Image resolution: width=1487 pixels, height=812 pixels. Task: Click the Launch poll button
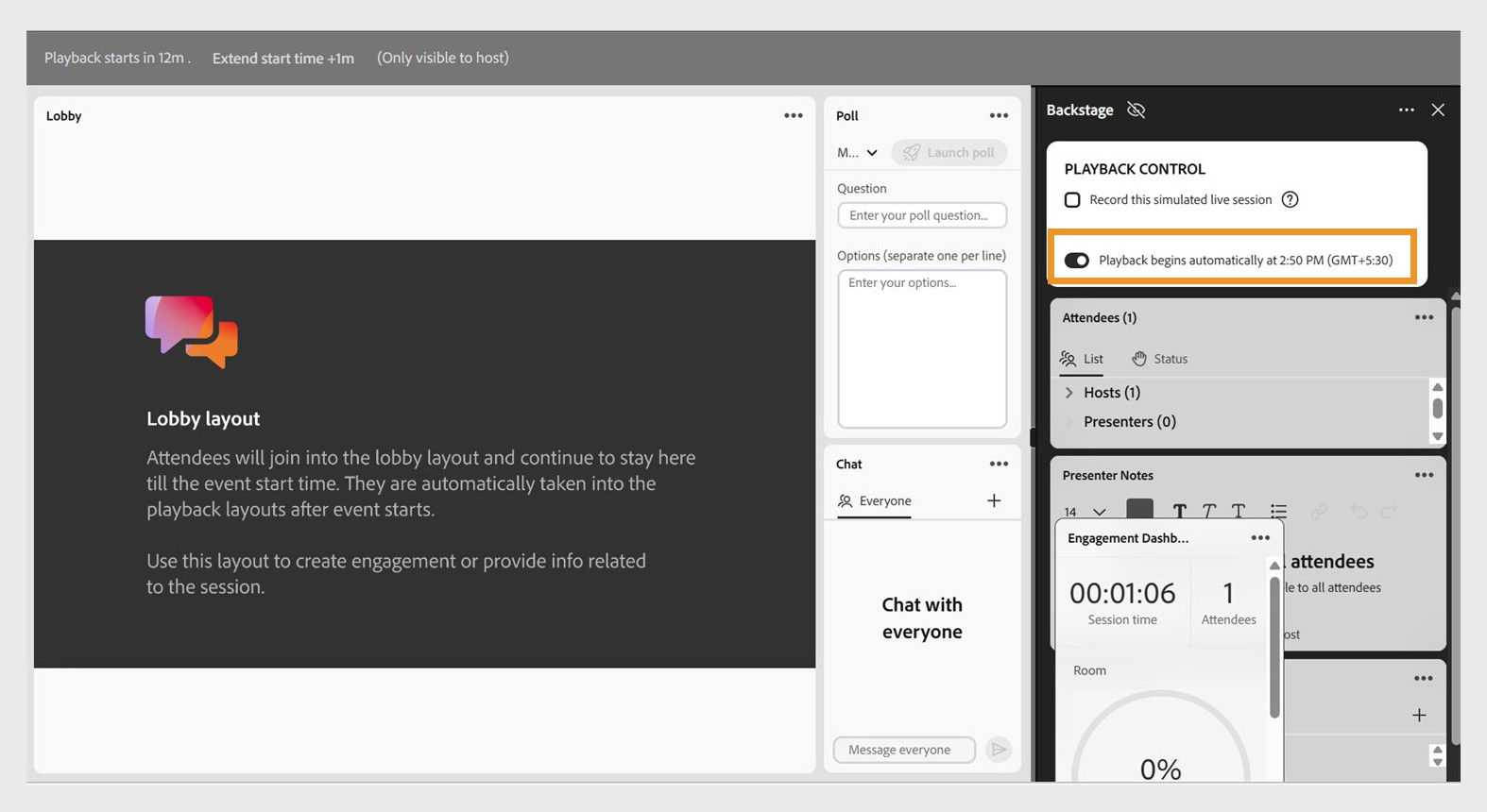pos(949,152)
